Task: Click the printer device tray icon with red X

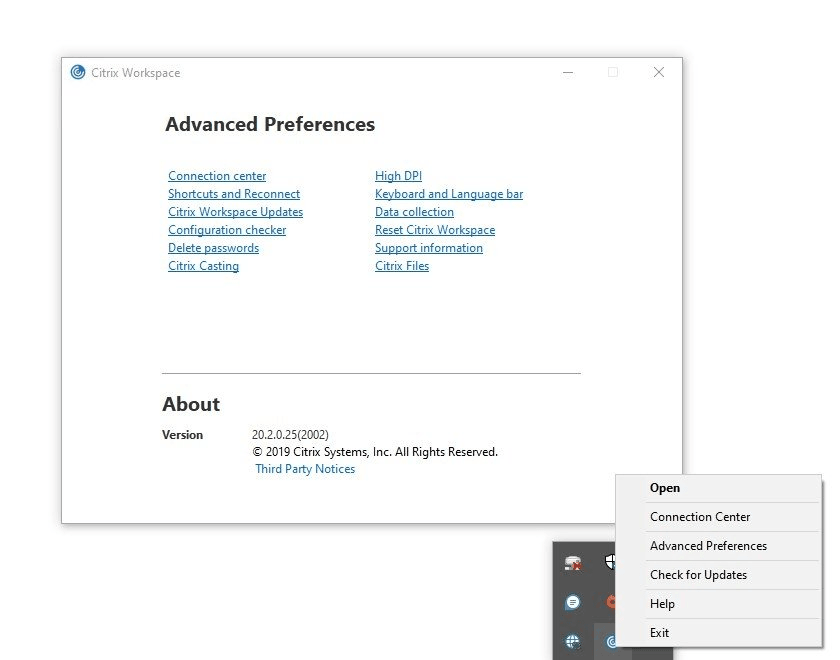Action: (573, 562)
